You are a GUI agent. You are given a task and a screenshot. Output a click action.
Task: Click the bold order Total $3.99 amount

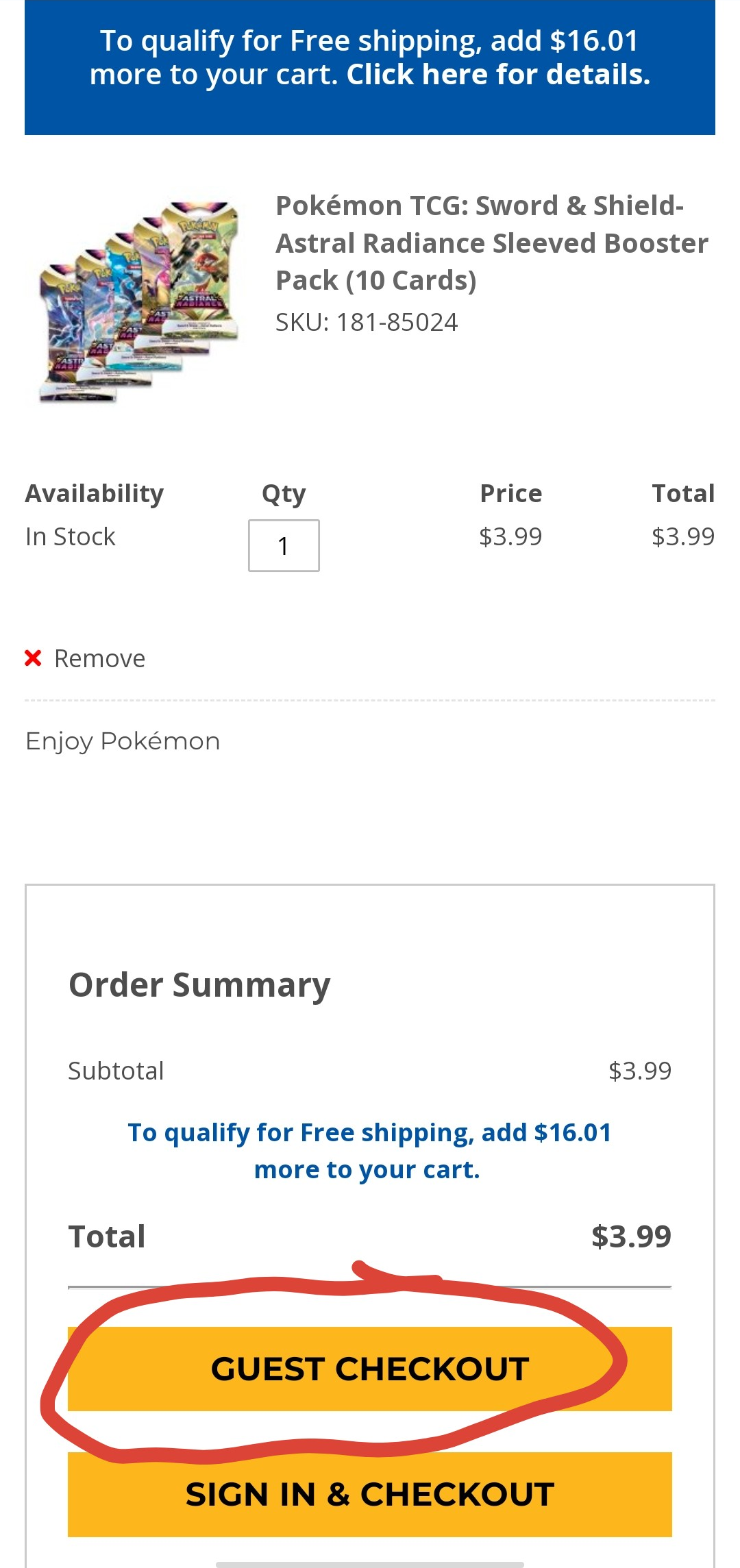point(630,1236)
